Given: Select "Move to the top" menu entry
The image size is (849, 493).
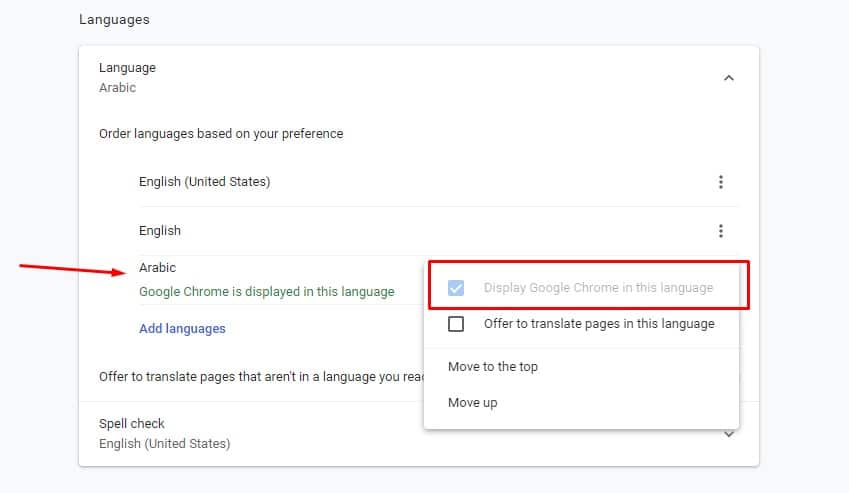Looking at the screenshot, I should tap(493, 367).
